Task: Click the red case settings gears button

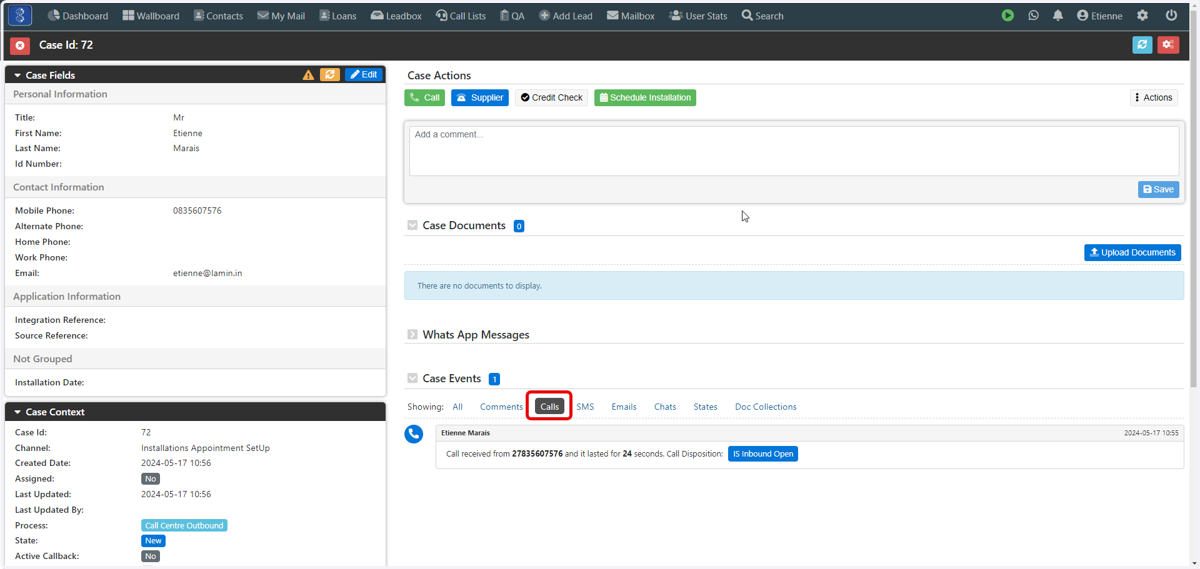Action: (1168, 45)
